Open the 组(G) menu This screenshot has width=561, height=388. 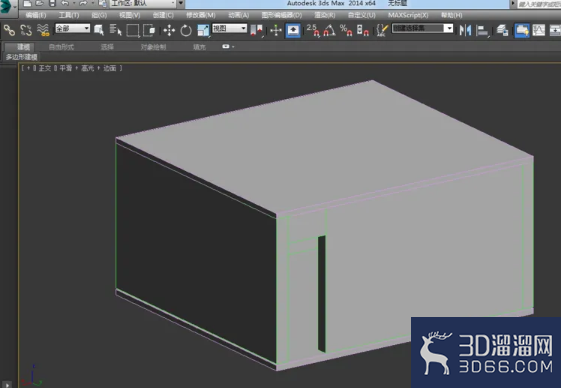click(x=99, y=15)
